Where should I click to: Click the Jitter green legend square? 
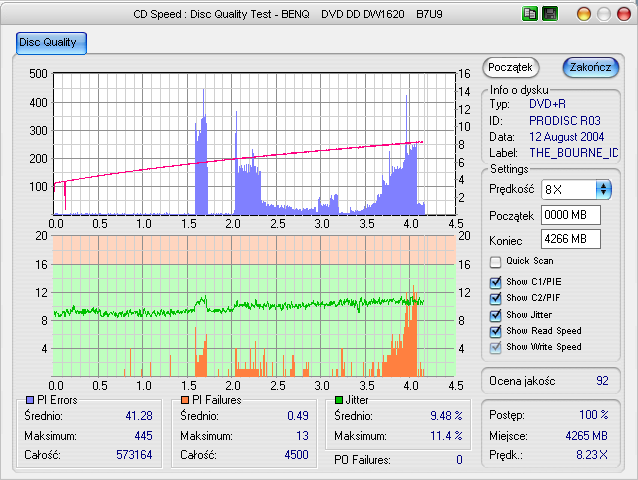(x=339, y=400)
